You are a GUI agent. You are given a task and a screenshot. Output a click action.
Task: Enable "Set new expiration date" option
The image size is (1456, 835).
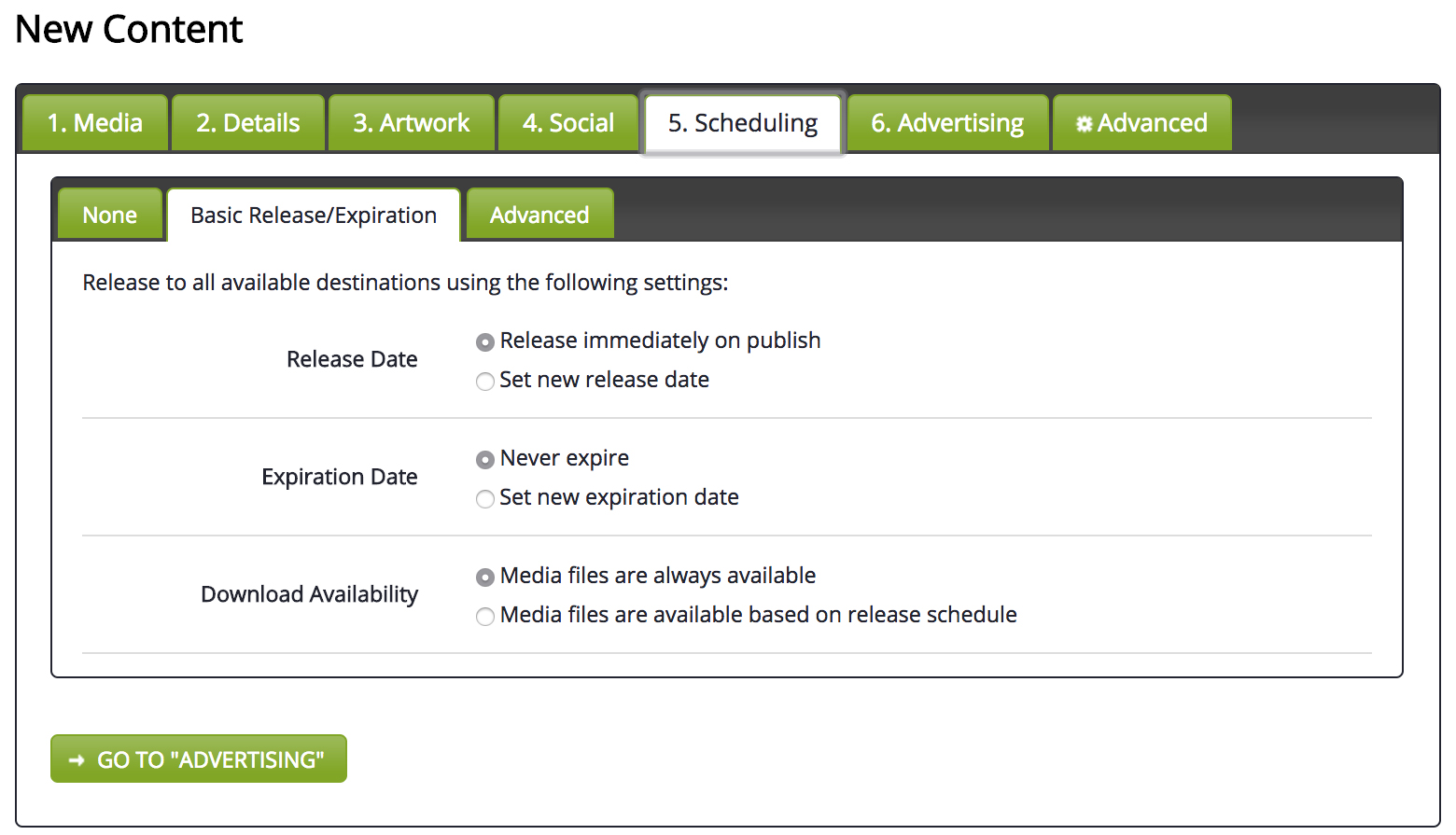[485, 499]
